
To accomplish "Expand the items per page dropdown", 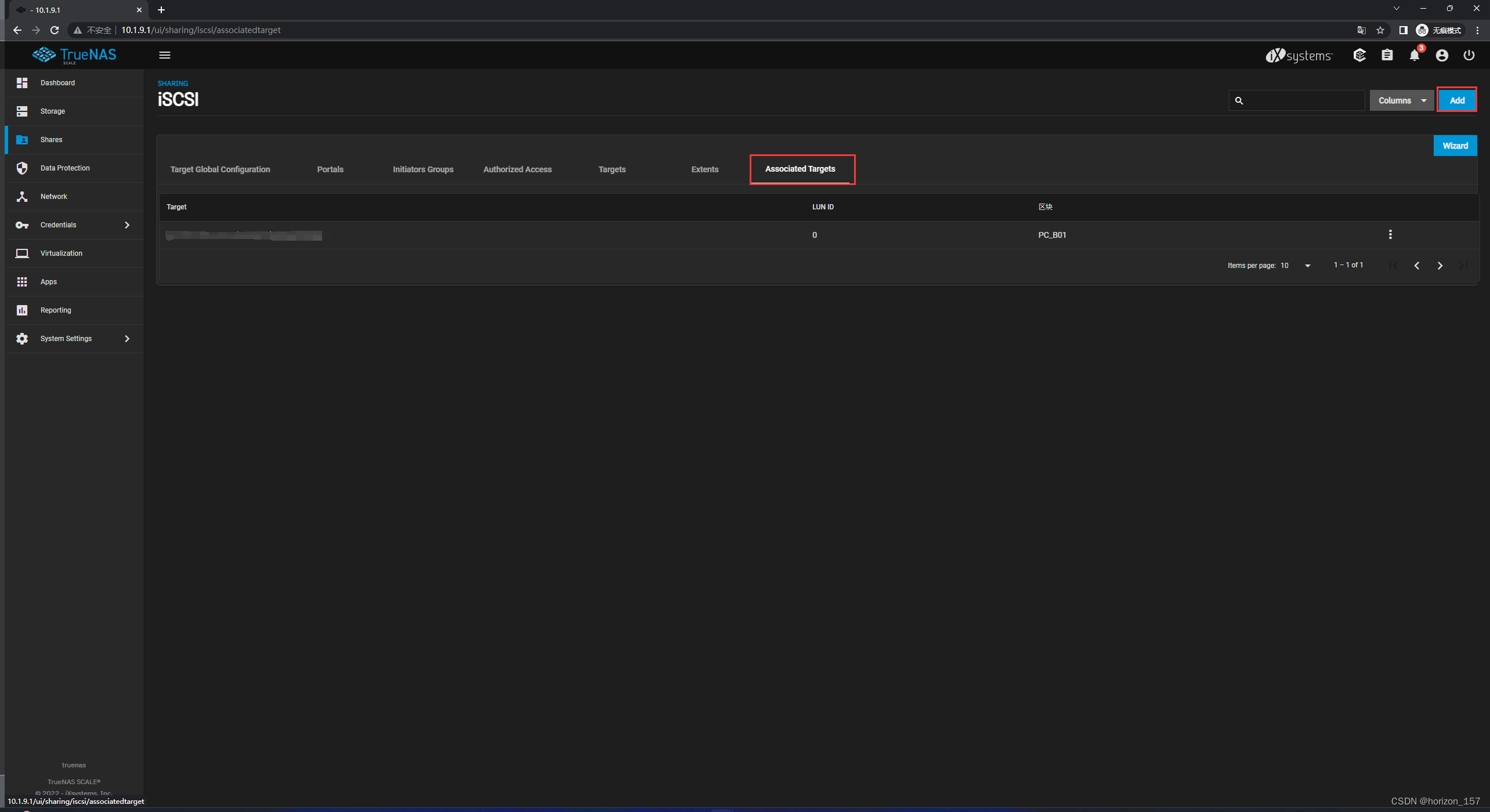I will [1308, 265].
